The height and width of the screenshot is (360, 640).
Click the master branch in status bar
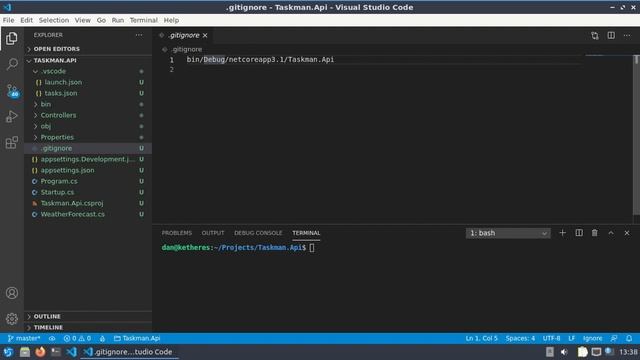(24, 338)
